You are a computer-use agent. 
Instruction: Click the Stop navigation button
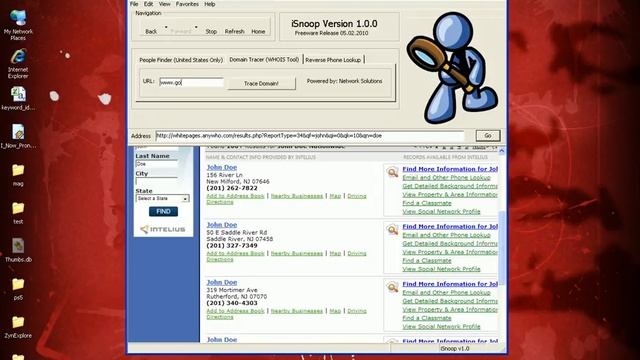point(211,31)
